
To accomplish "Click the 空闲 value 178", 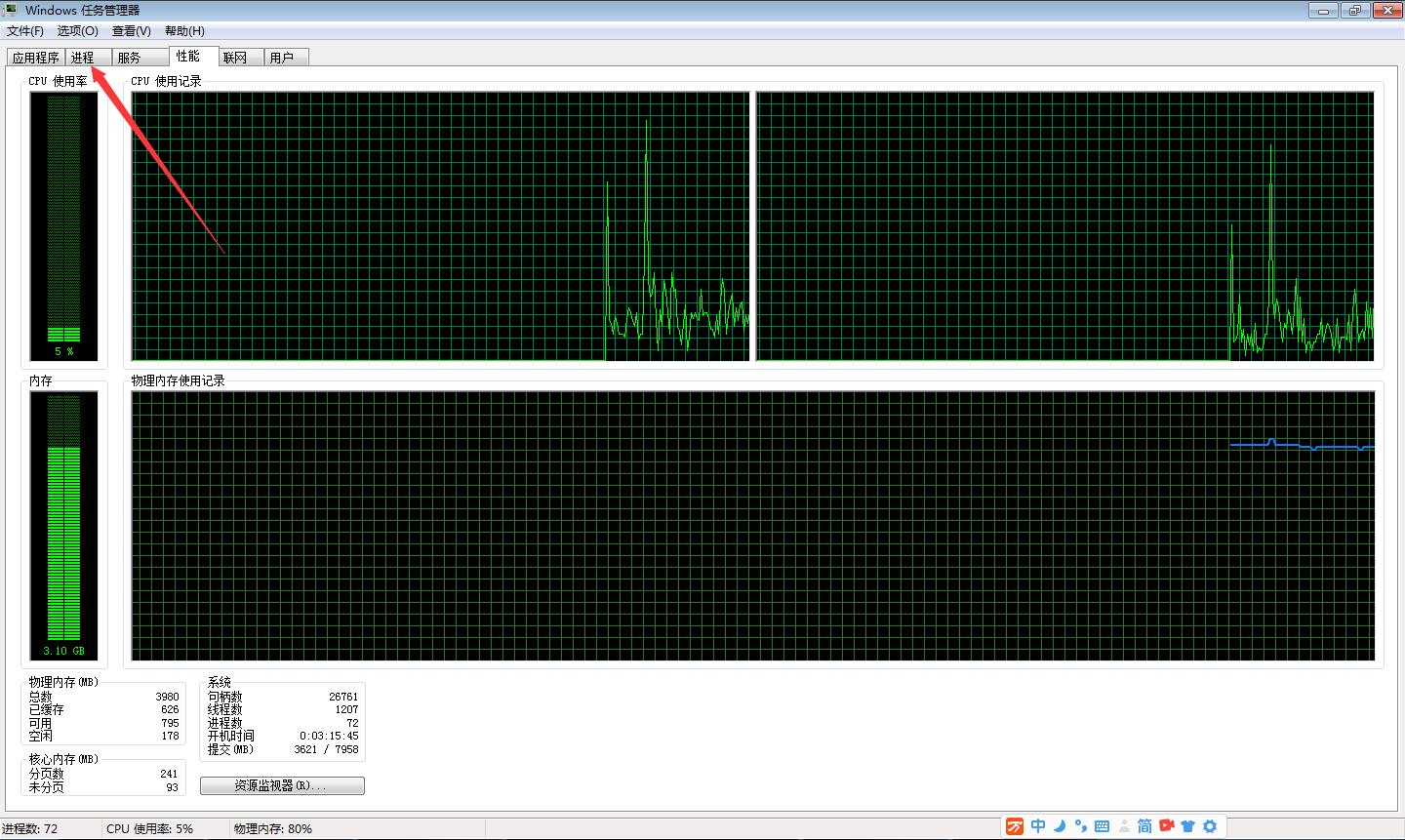I will coord(171,736).
